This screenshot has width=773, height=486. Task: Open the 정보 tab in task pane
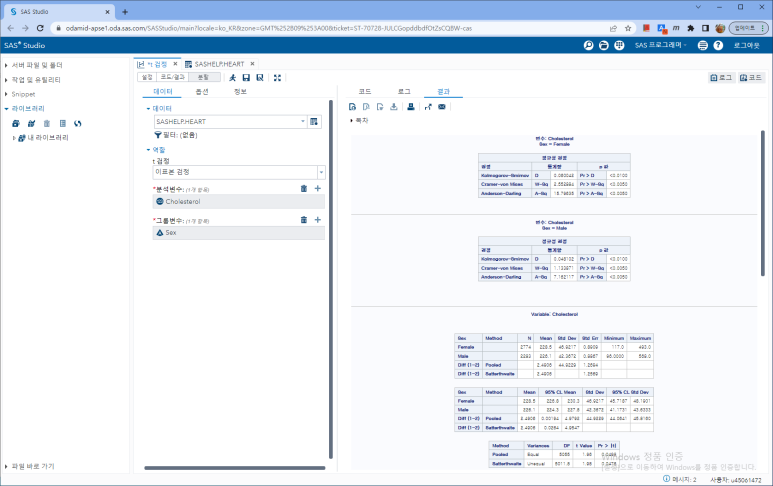pos(240,92)
